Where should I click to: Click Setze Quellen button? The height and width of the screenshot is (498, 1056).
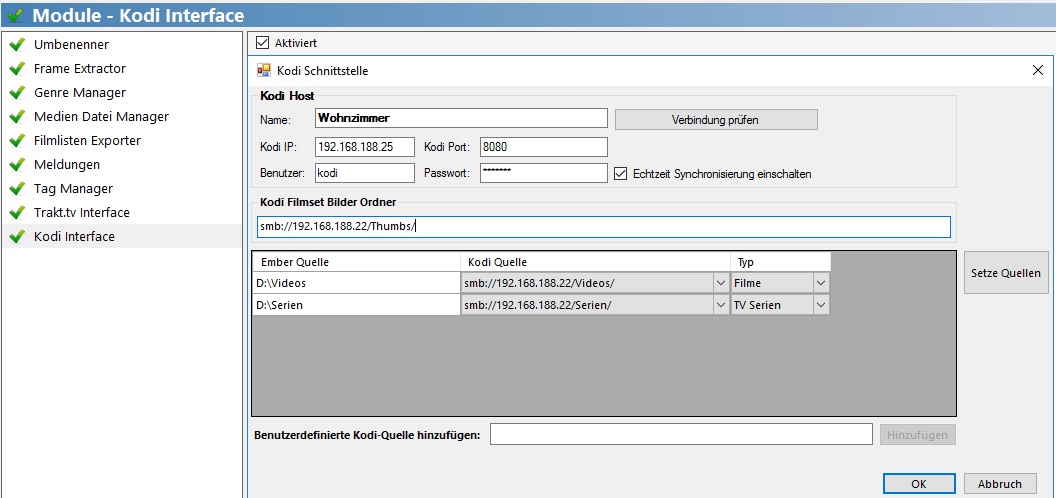pyautogui.click(x=1006, y=273)
